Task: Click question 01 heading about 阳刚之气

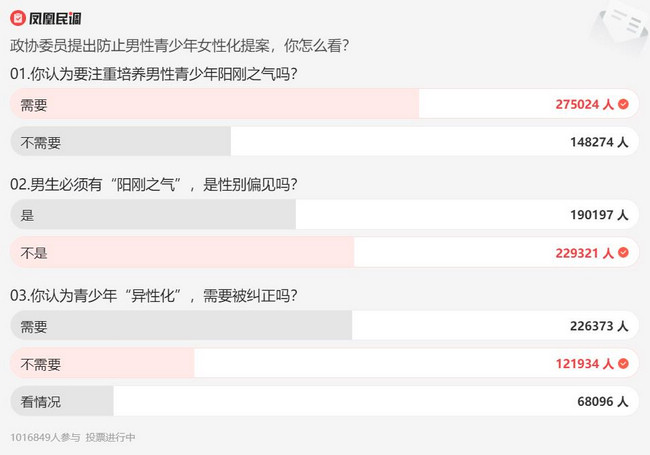Action: 154,74
